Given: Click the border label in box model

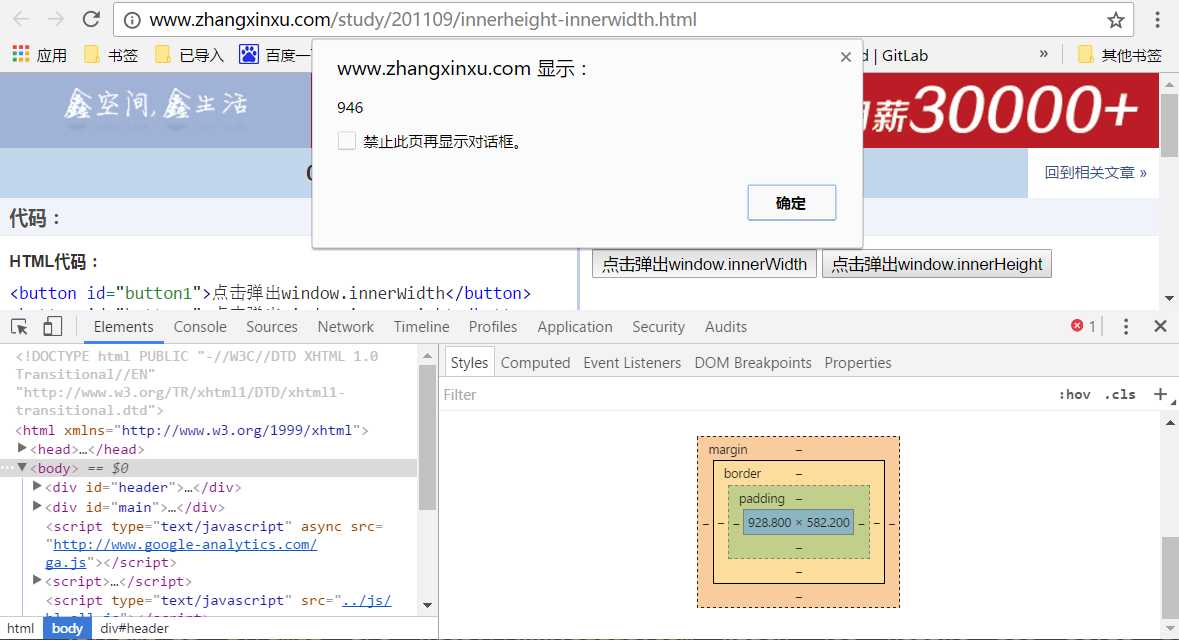Looking at the screenshot, I should [742, 474].
